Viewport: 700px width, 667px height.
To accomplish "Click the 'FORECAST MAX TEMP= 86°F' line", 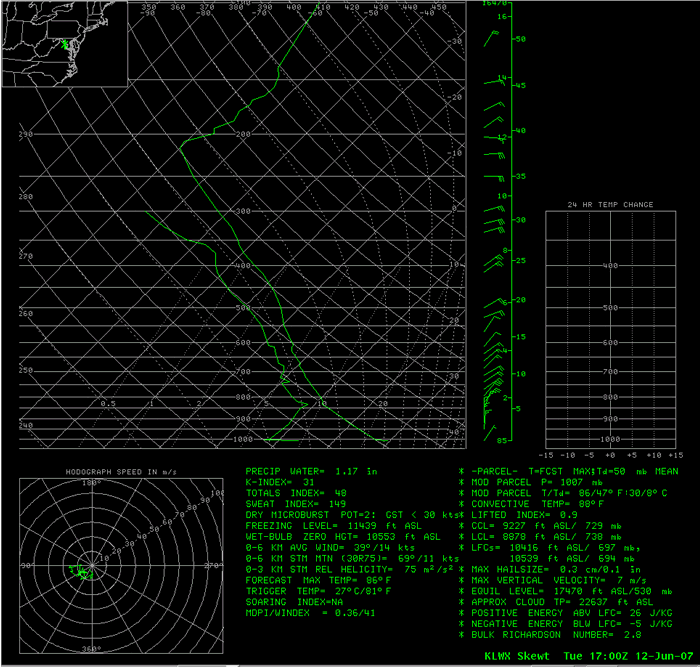I will [x=318, y=580].
